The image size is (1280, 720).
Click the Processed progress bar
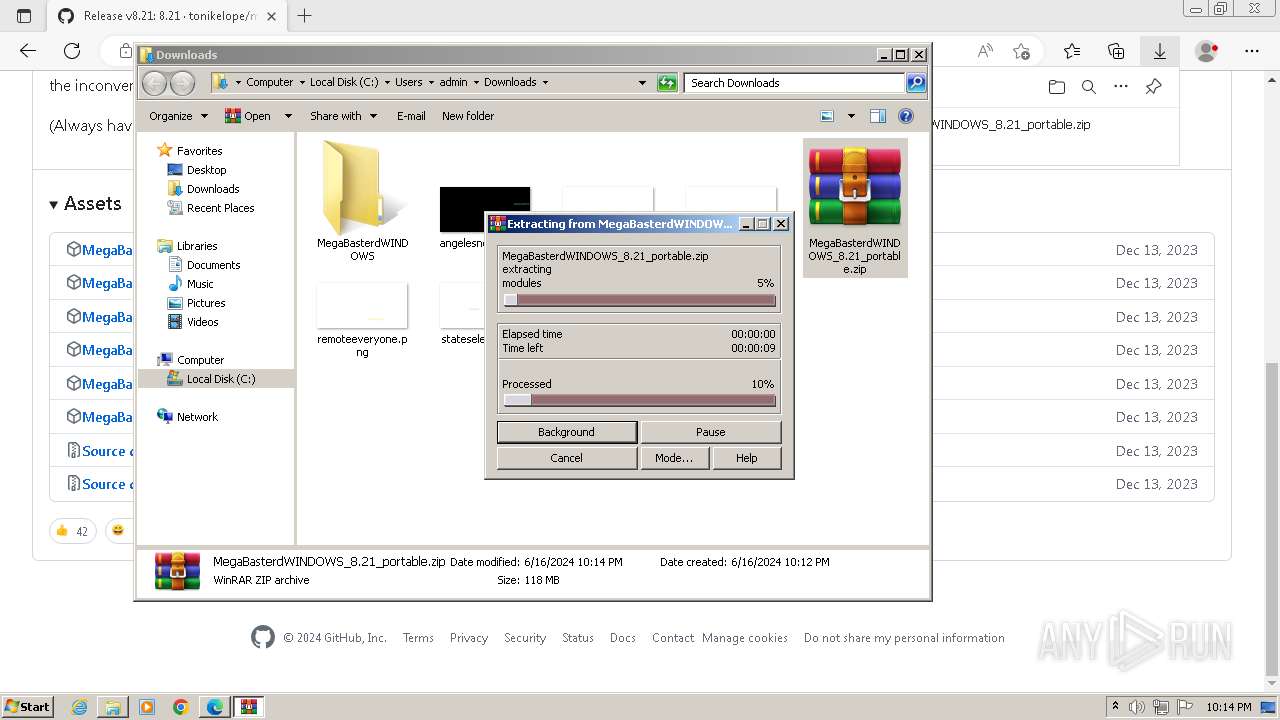(639, 400)
